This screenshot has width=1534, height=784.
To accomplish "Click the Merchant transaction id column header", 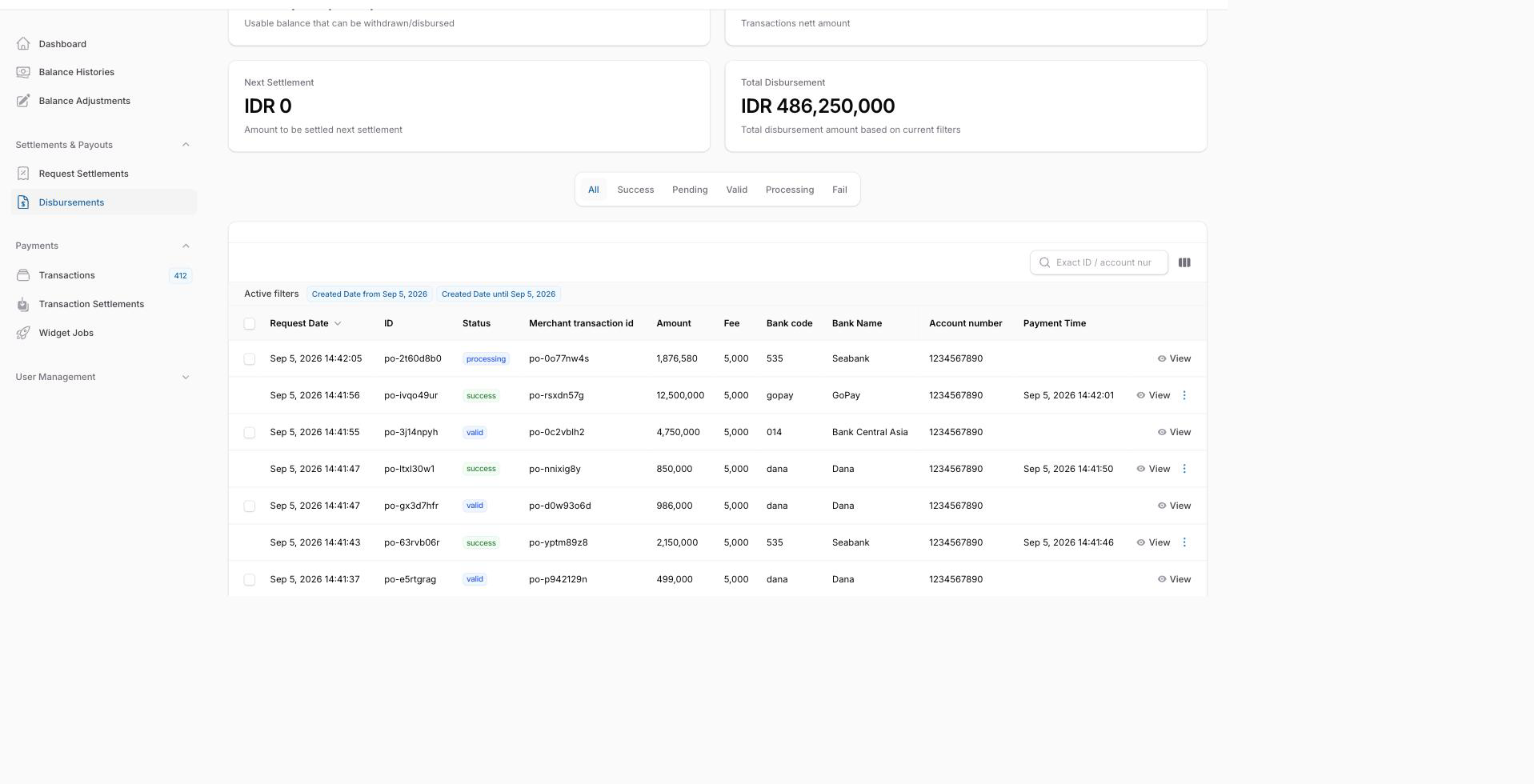I will 581,323.
